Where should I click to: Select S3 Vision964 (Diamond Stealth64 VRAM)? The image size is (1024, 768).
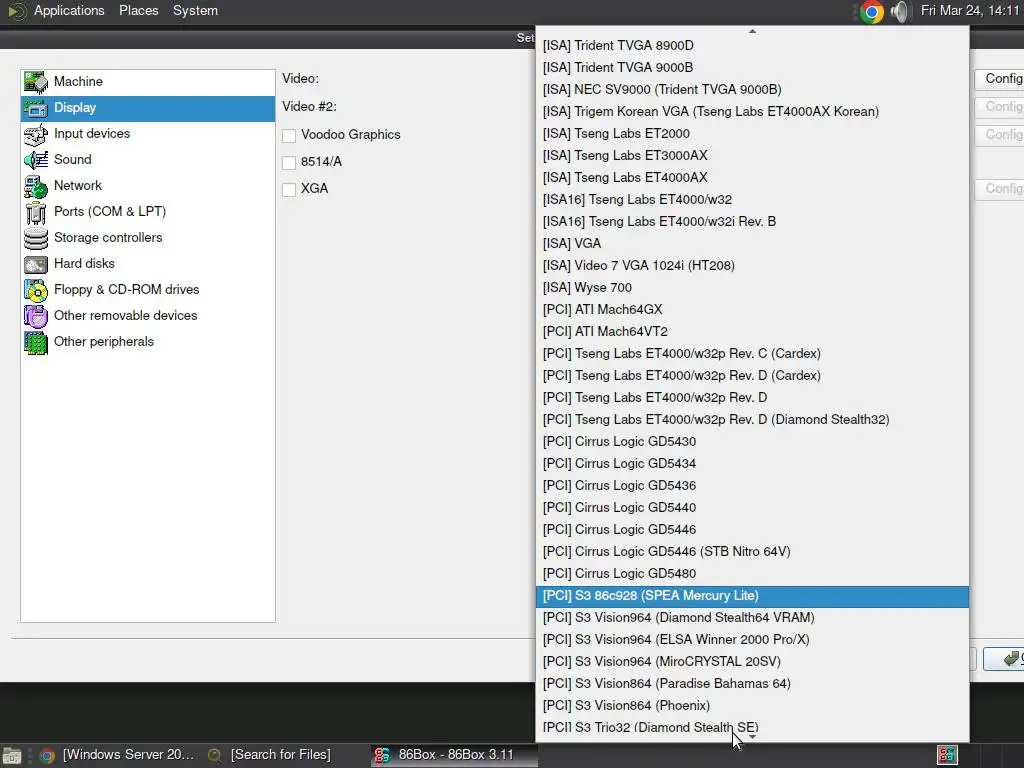(752, 618)
